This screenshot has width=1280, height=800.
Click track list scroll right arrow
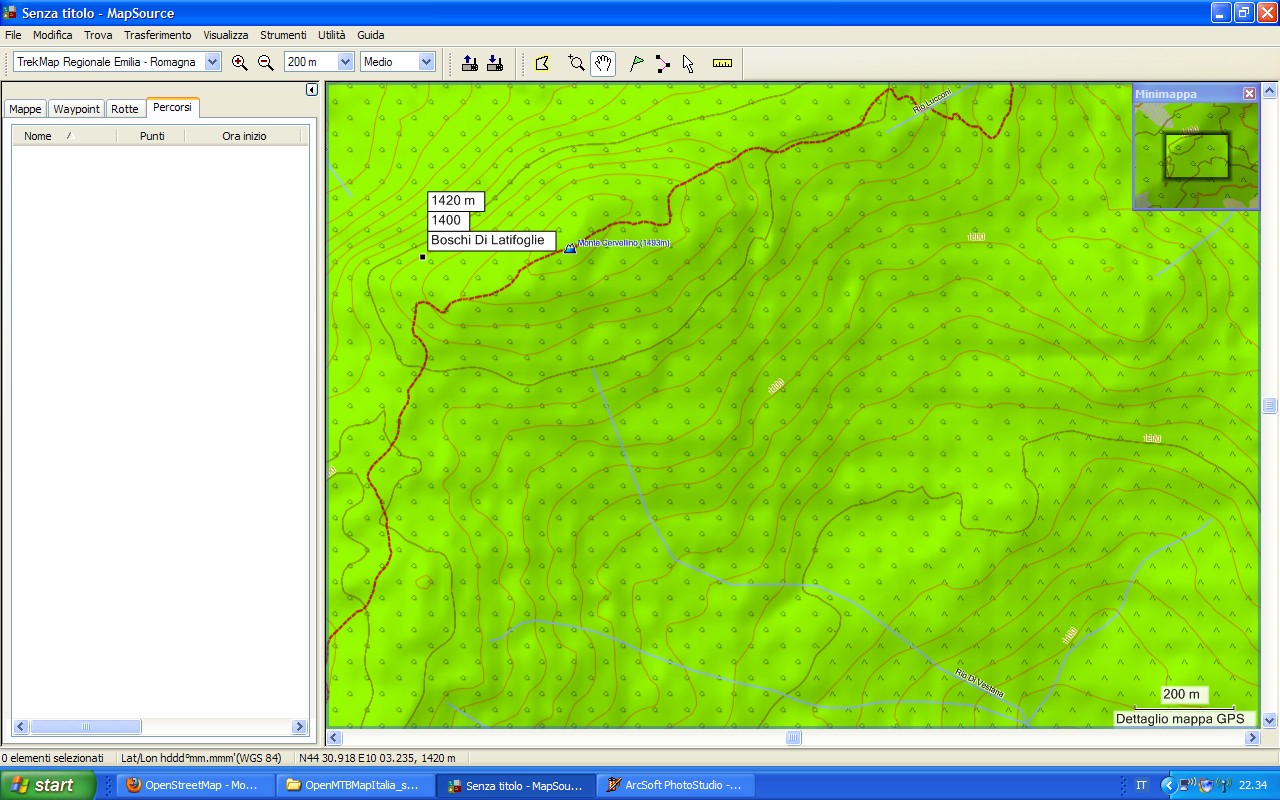[x=299, y=727]
